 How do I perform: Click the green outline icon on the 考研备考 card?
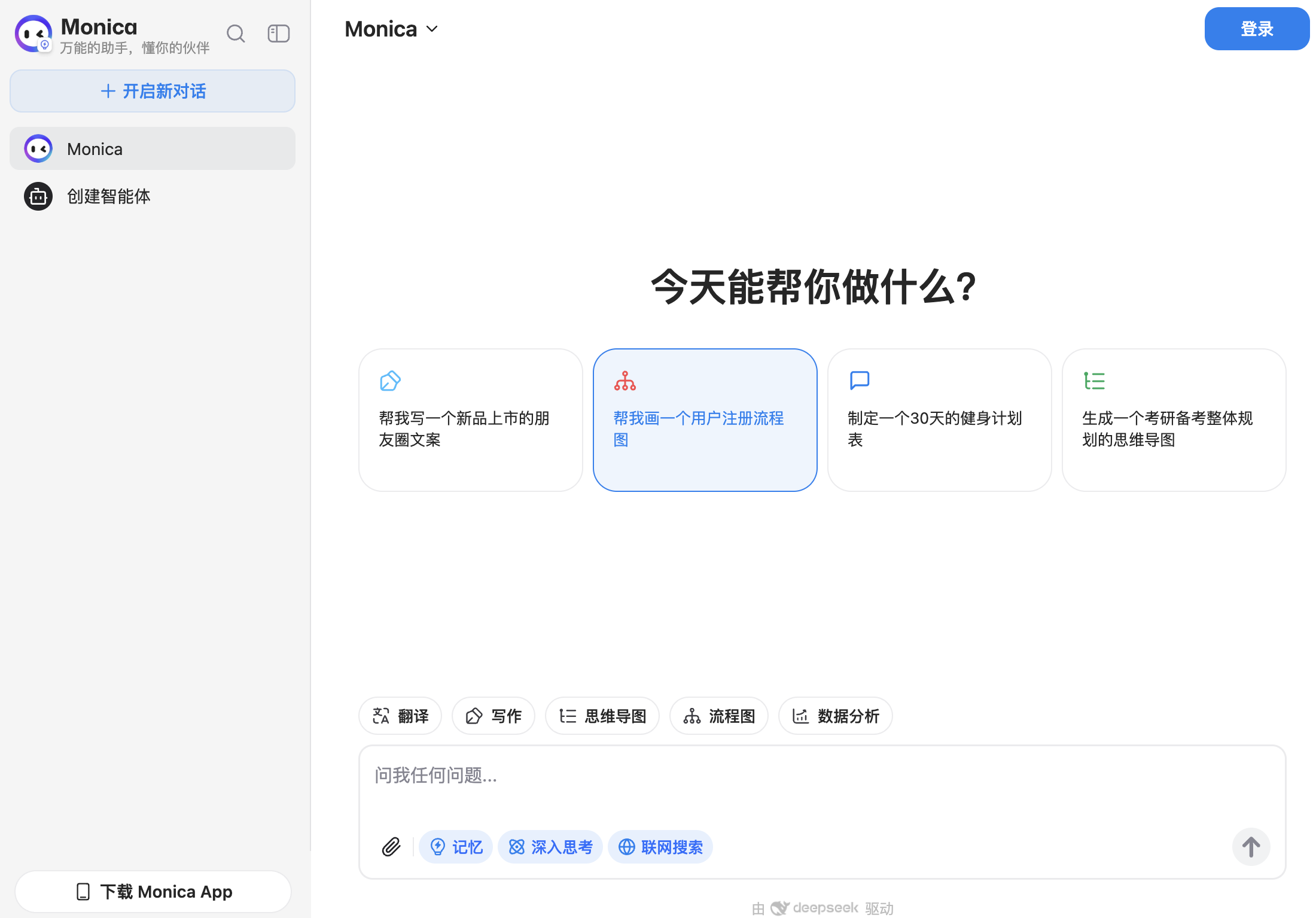[x=1094, y=381]
